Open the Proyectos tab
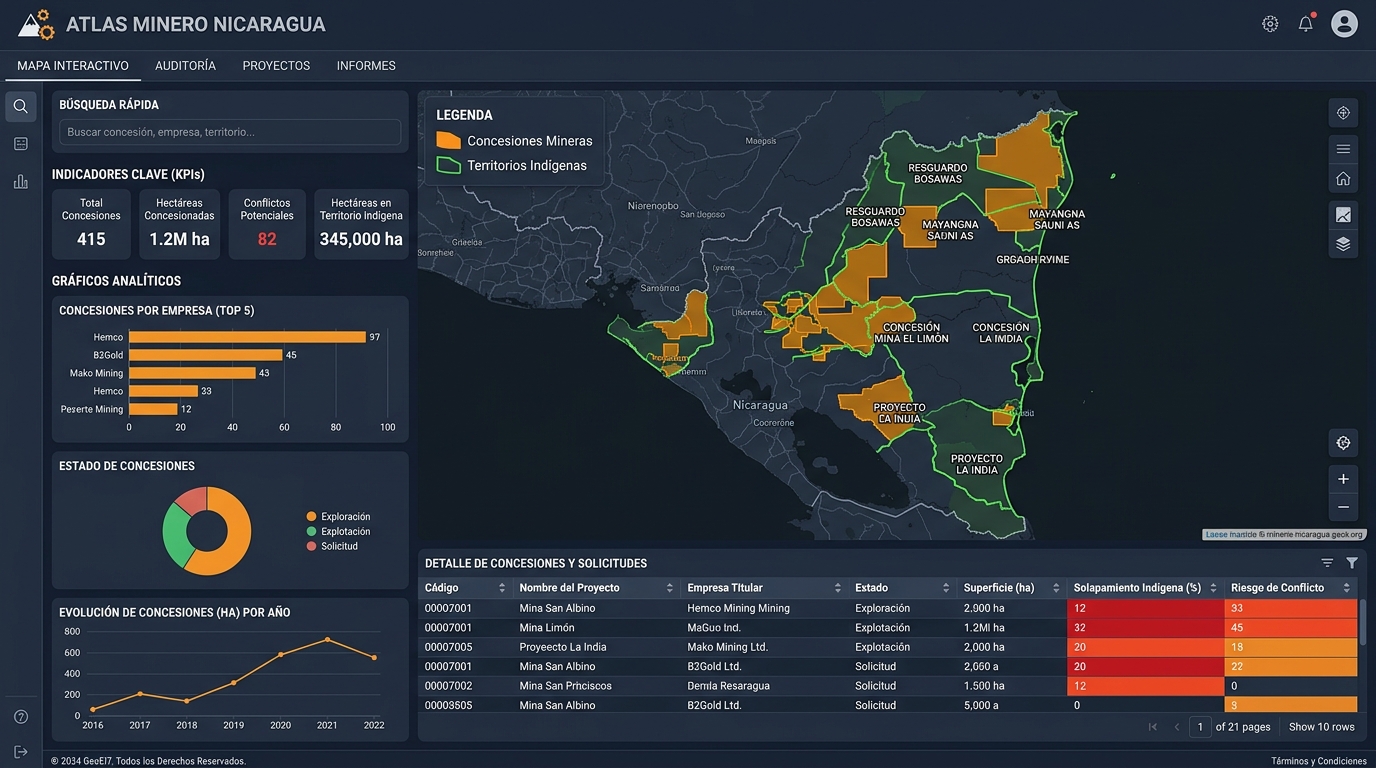 [x=276, y=66]
